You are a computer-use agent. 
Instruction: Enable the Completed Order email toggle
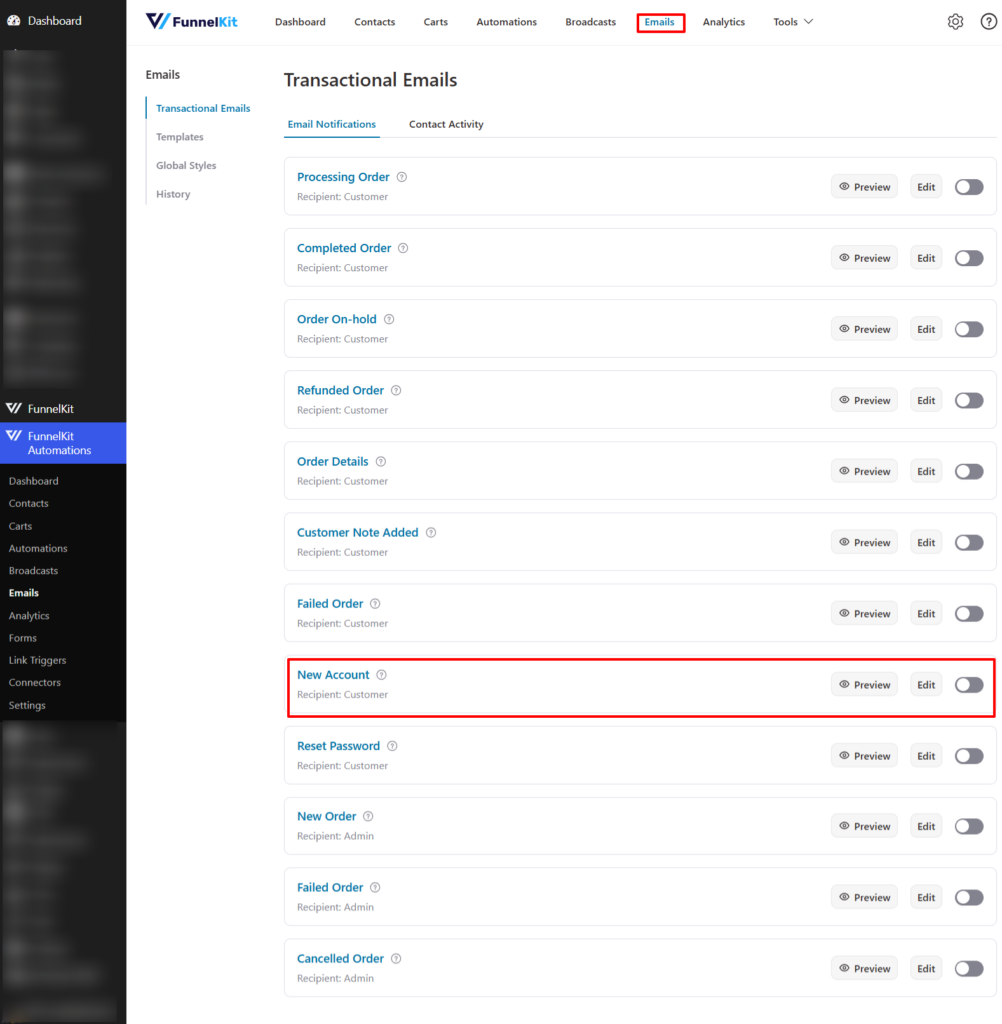point(969,259)
